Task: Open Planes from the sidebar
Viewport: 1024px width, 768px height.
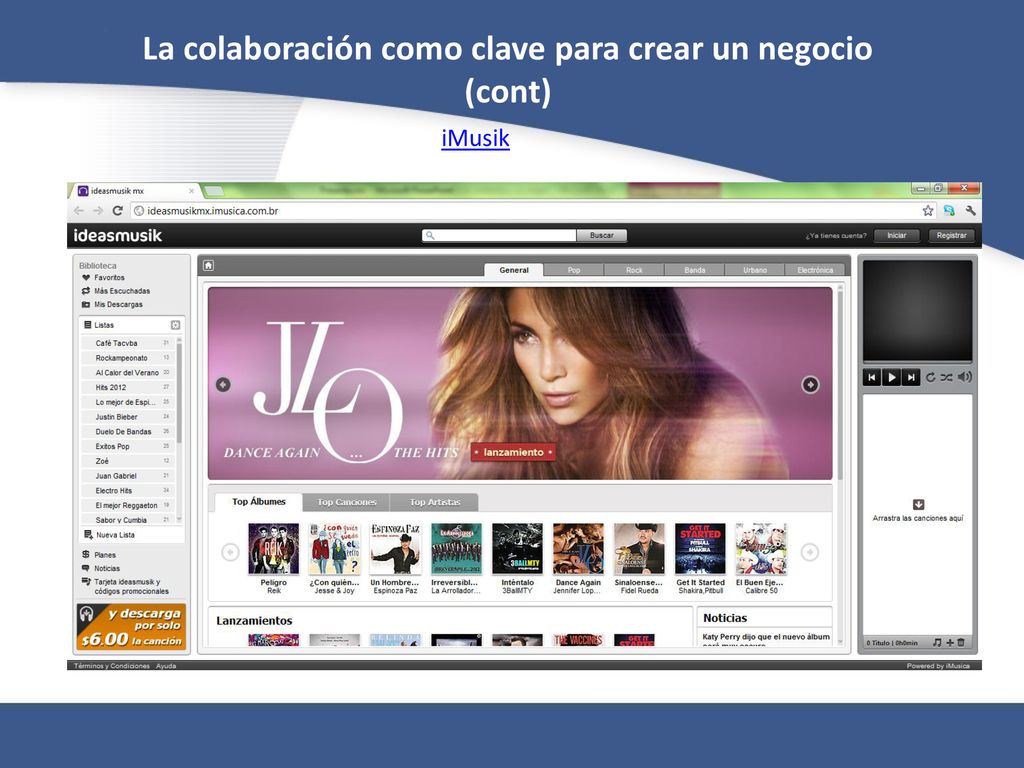Action: [x=99, y=554]
